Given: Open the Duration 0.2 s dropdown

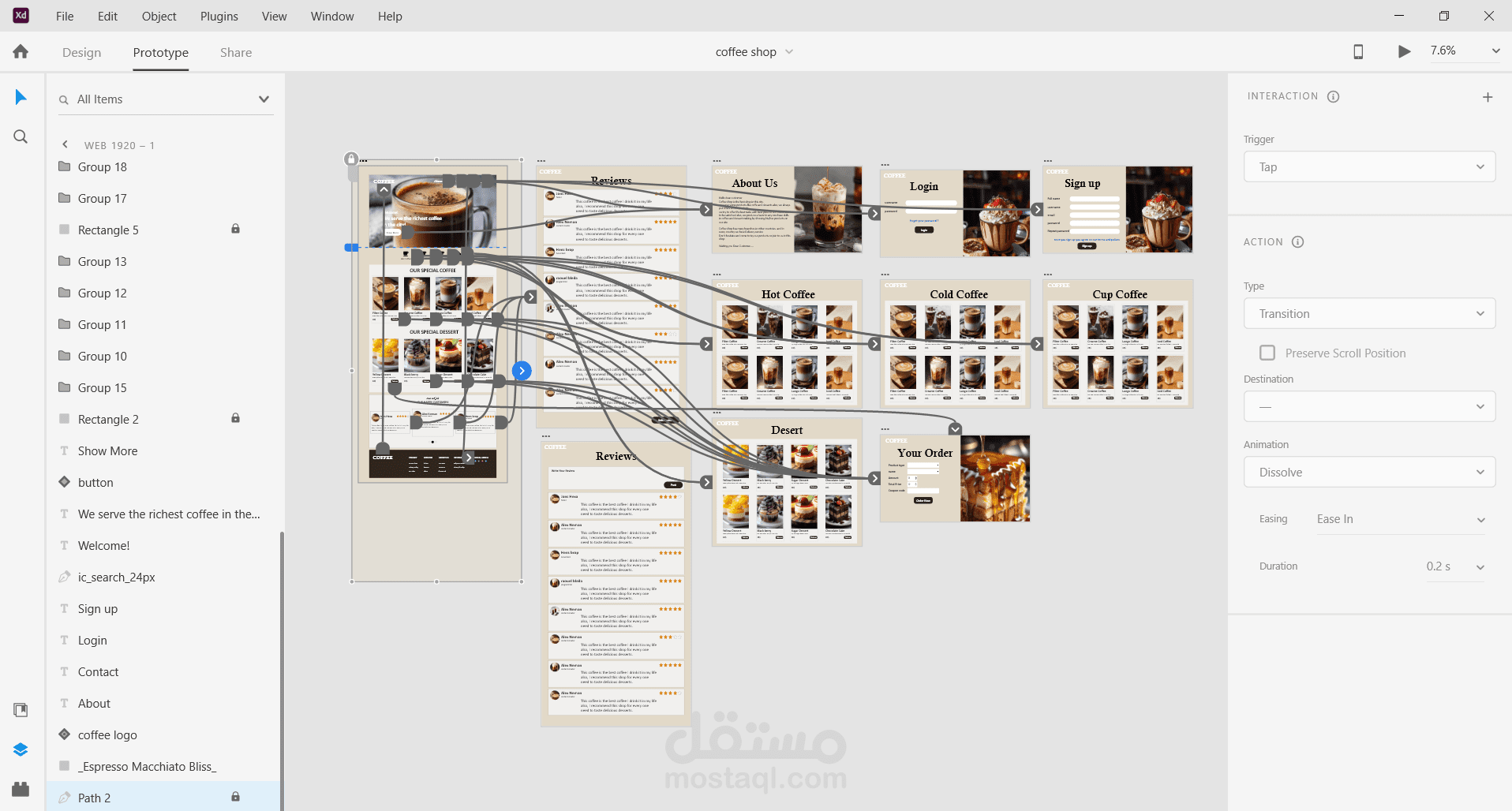Looking at the screenshot, I should coord(1454,566).
